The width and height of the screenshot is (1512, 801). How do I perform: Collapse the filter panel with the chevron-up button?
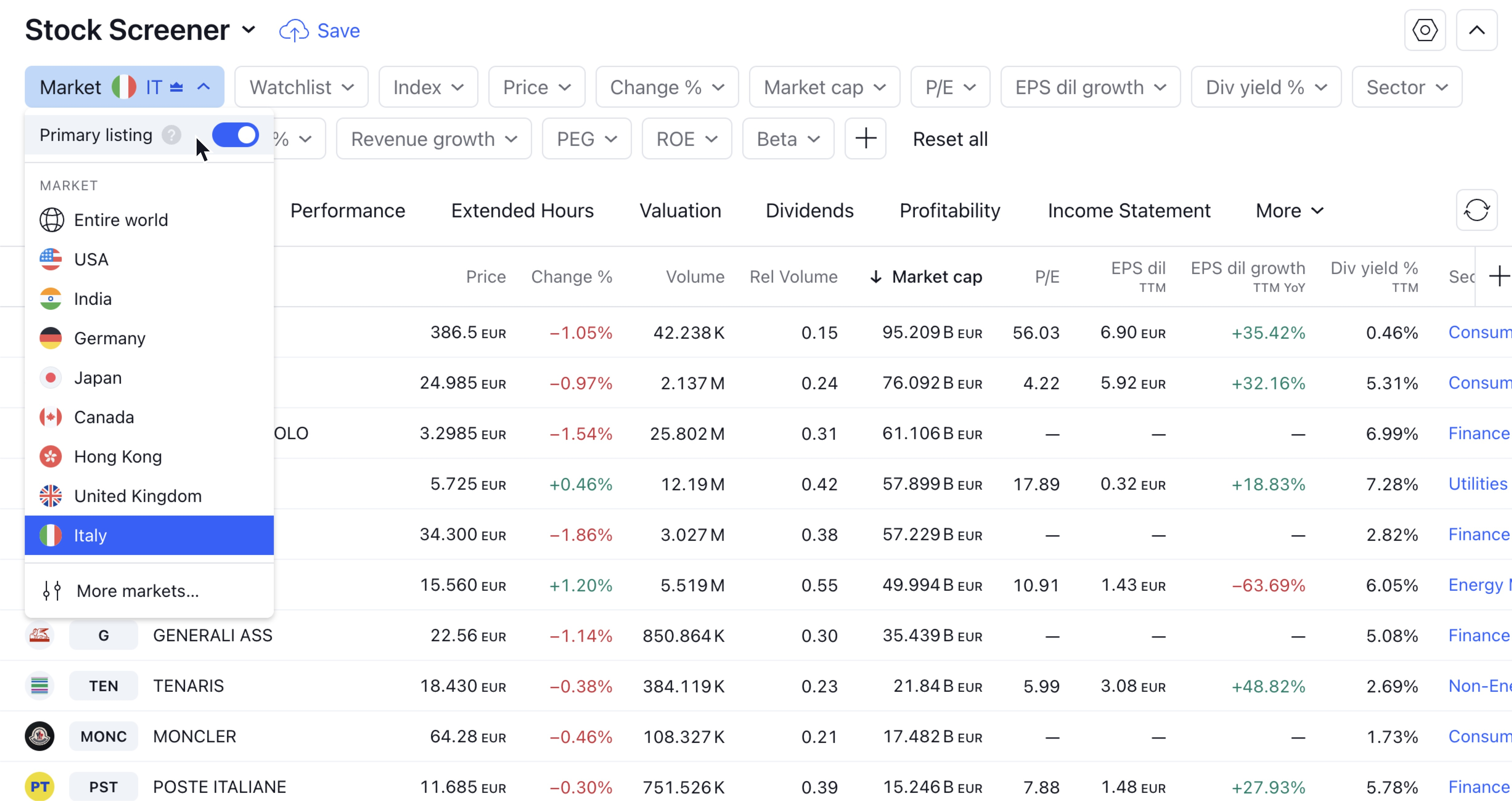pyautogui.click(x=1476, y=30)
